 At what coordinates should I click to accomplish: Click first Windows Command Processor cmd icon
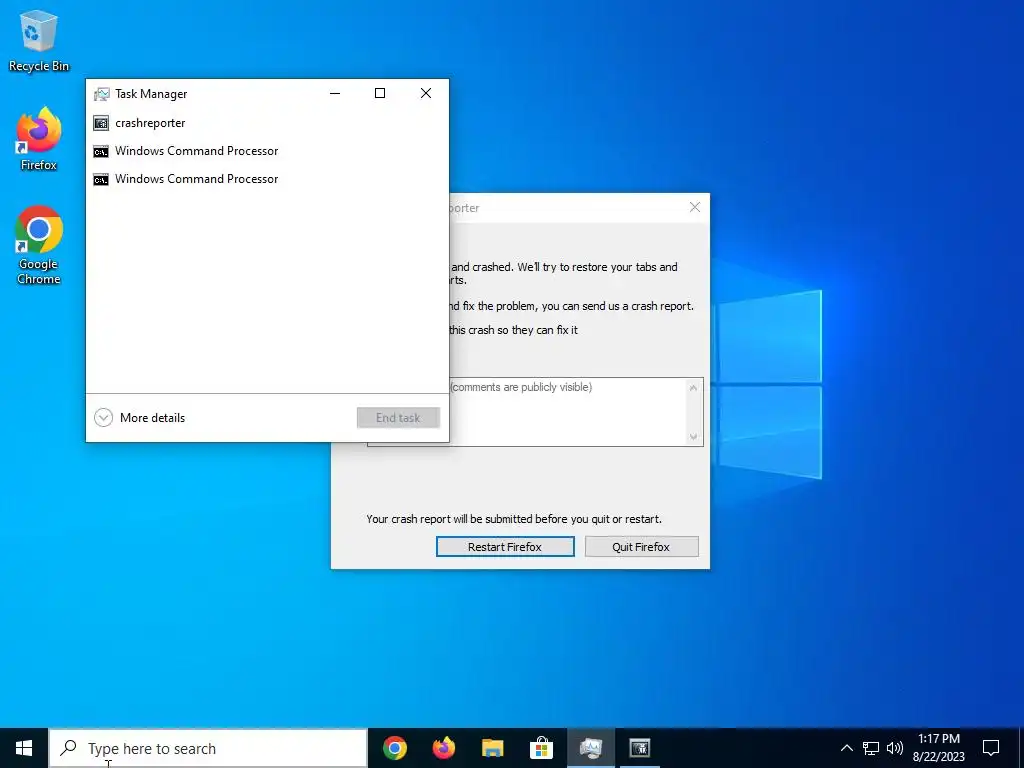[x=101, y=152]
